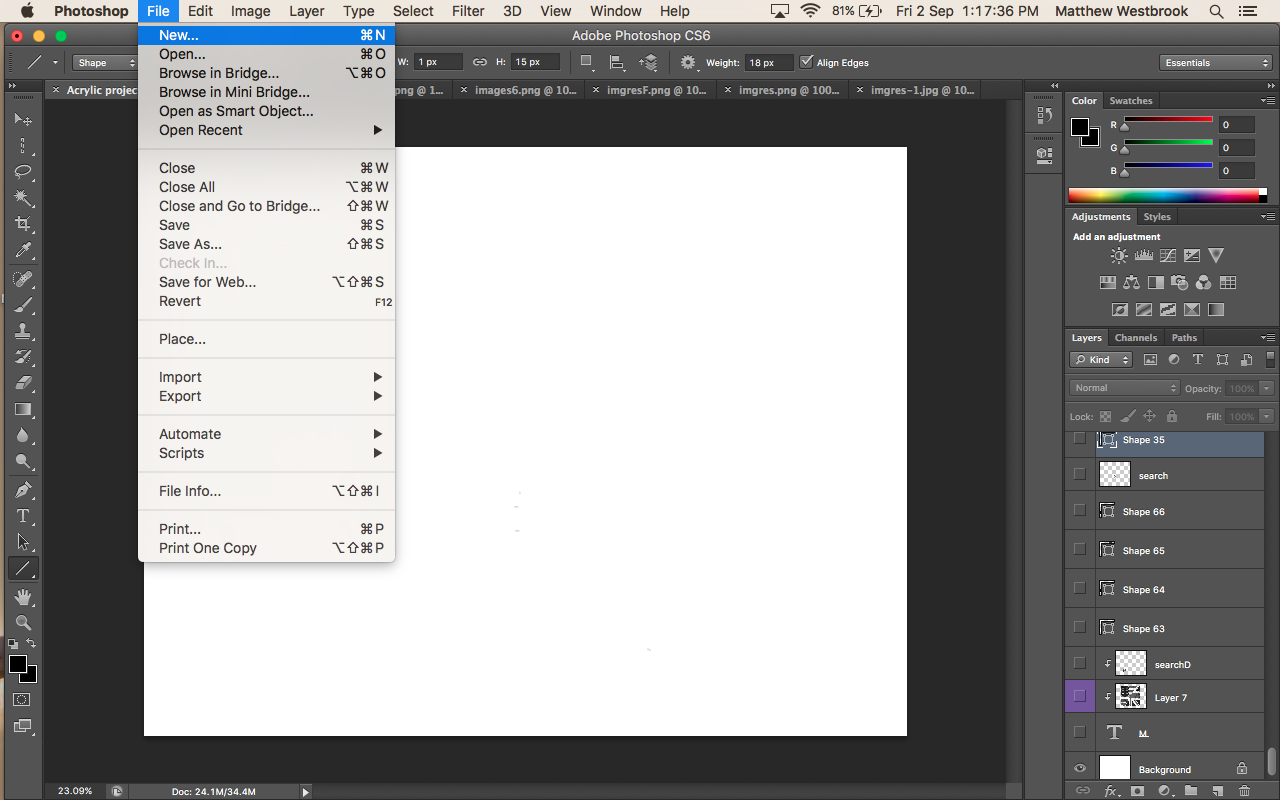Select the Line tool in toolbox
Viewport: 1280px width, 800px height.
pyautogui.click(x=23, y=569)
